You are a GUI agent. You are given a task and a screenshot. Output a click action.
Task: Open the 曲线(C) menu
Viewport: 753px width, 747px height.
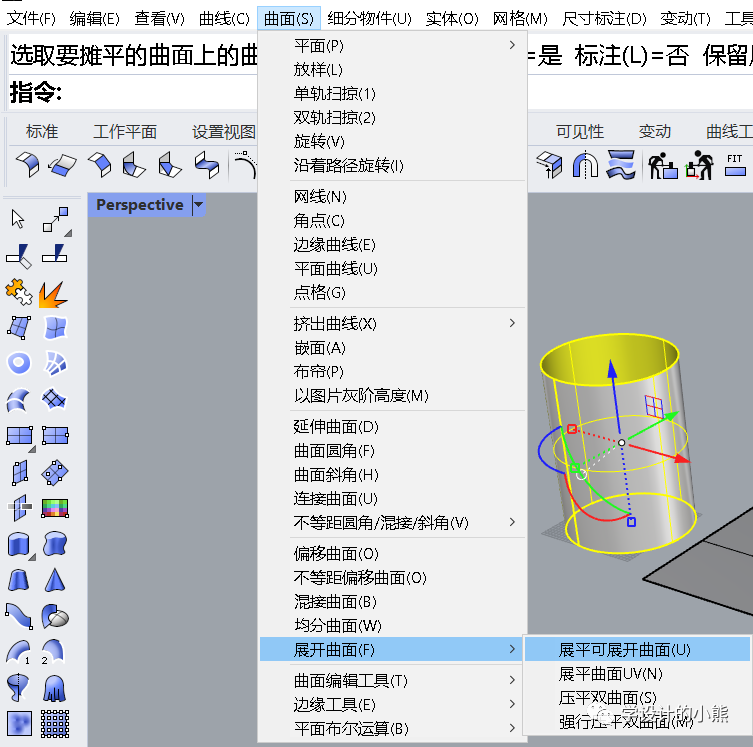pos(224,19)
